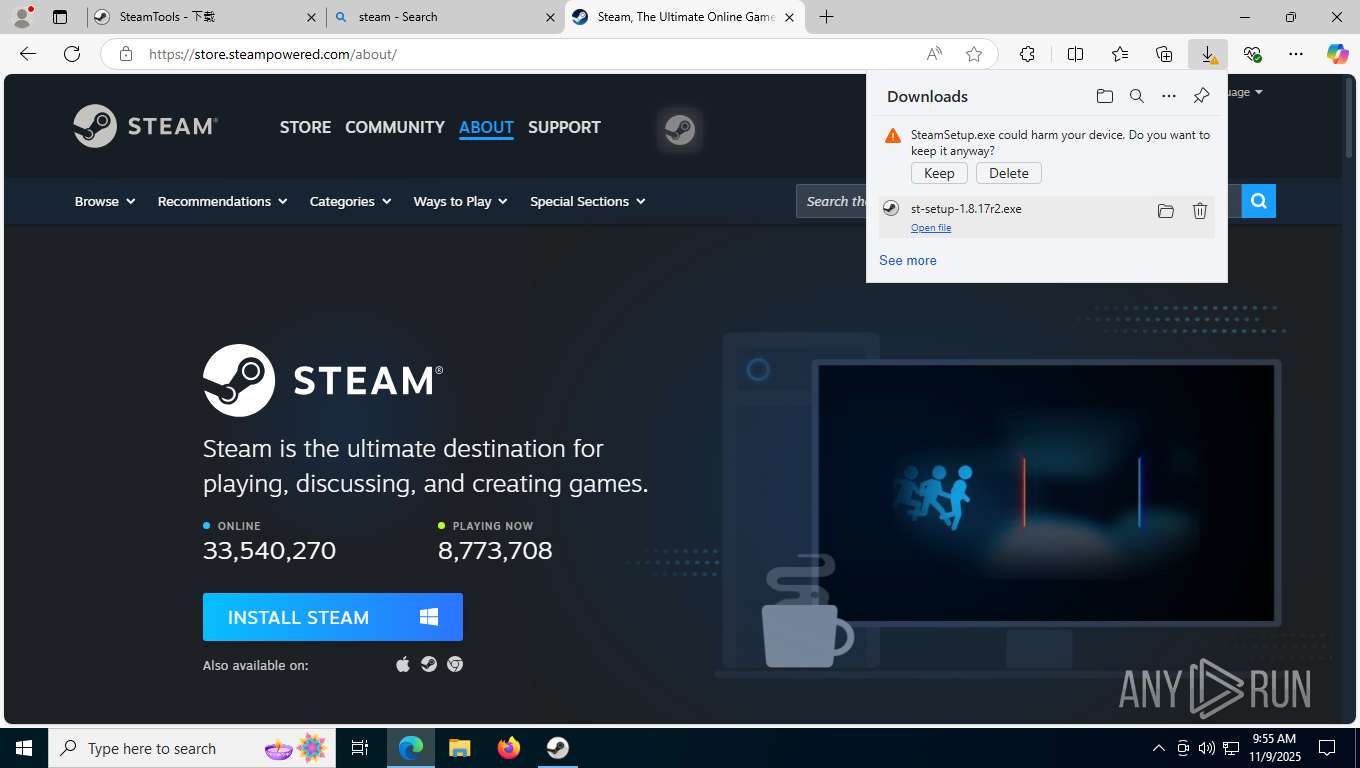This screenshot has width=1360, height=768.
Task: Open the Windows Start menu
Action: tap(23, 748)
